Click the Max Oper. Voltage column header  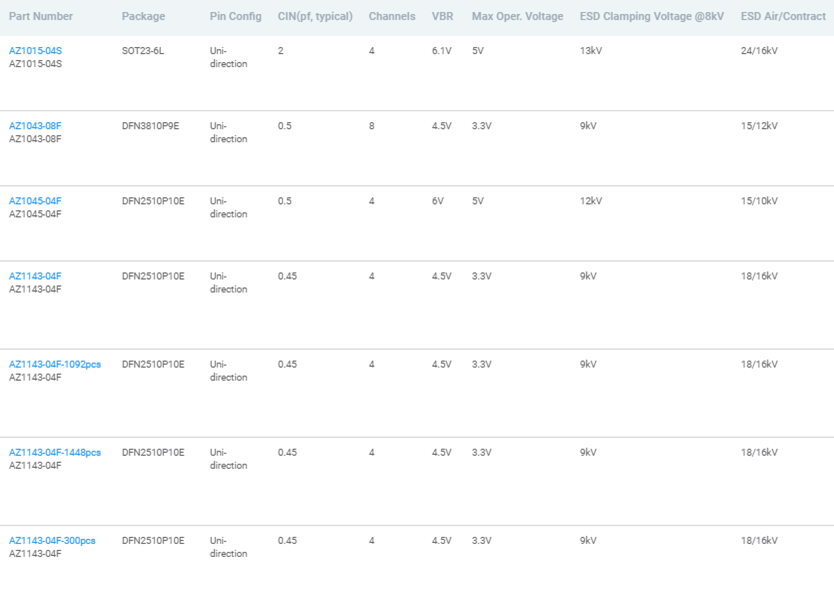pos(518,16)
